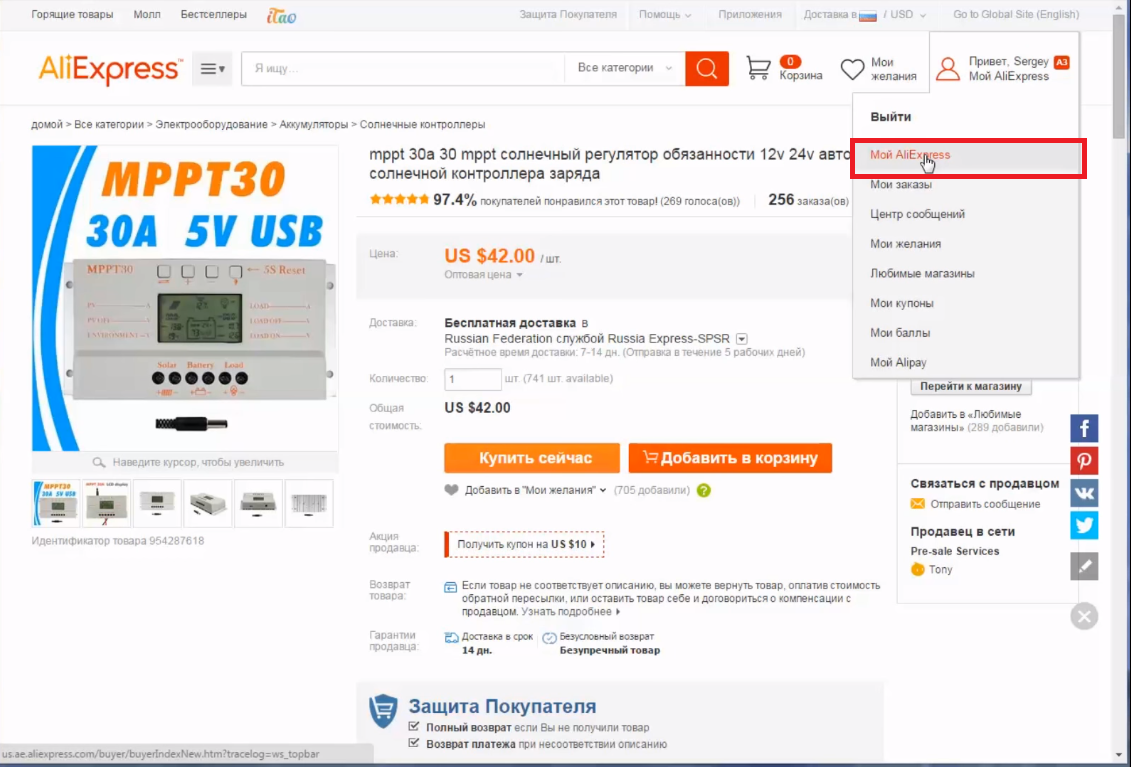Image resolution: width=1131 pixels, height=767 pixels.
Task: Click the Все категории breadcrumb
Action: coord(109,125)
